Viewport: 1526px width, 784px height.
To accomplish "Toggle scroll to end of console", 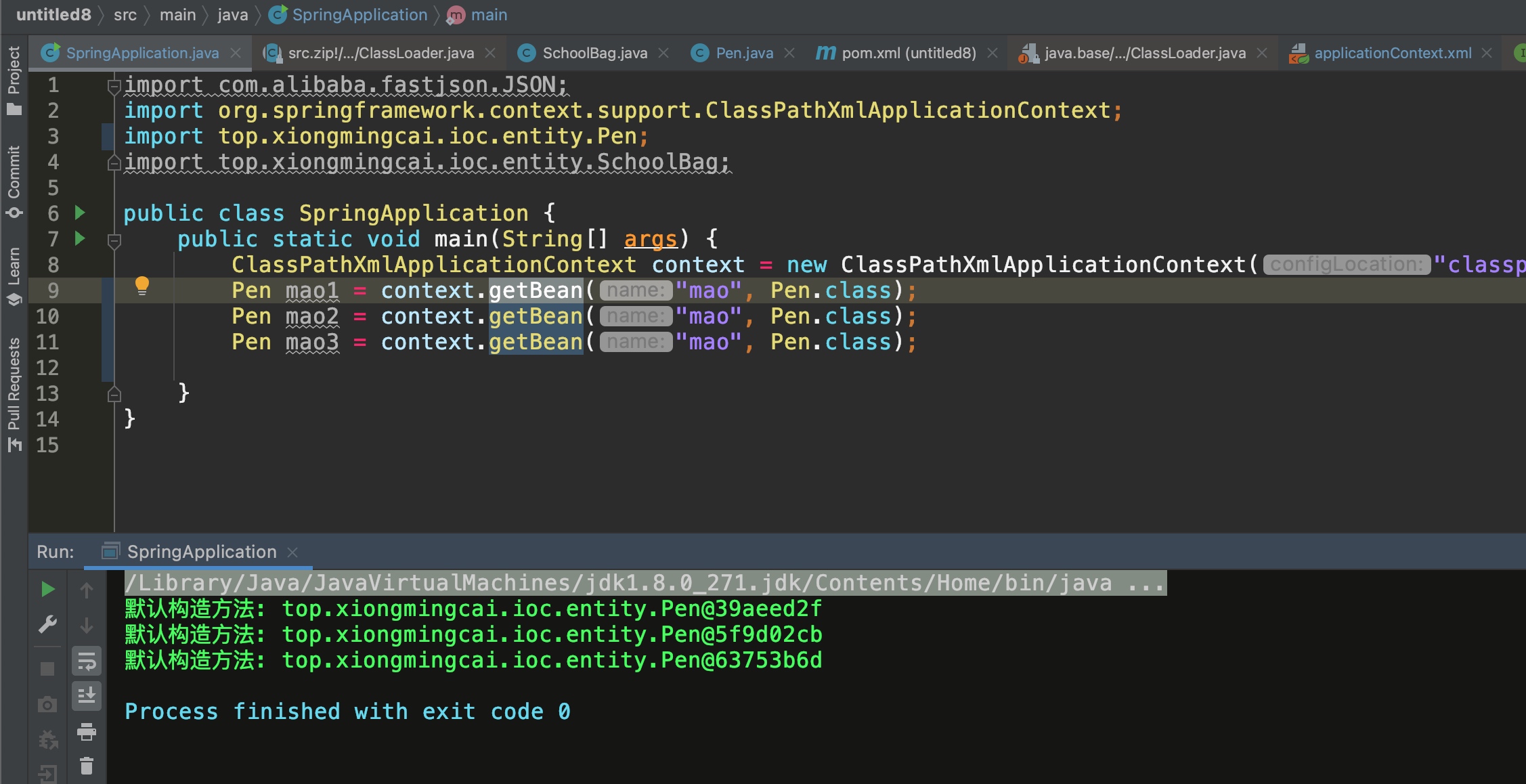I will click(x=87, y=696).
